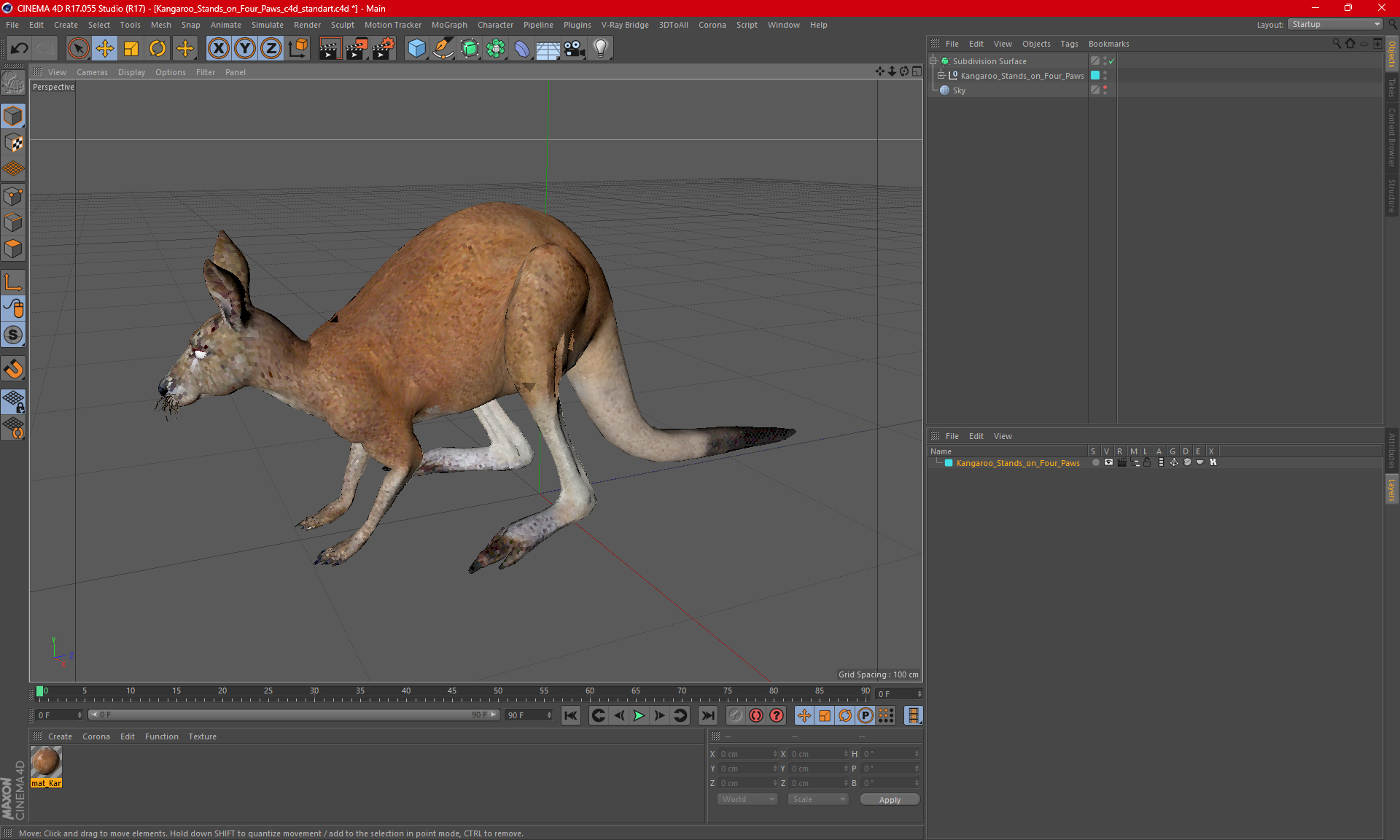
Task: Open the Attributes side tab
Action: tap(1392, 450)
